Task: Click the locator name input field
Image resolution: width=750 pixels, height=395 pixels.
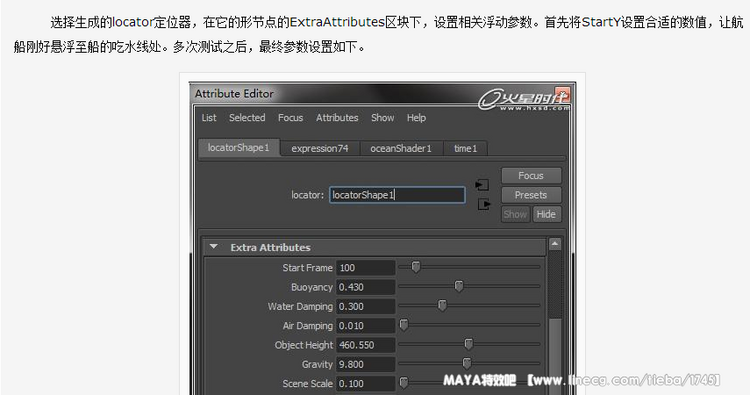Action: [397, 195]
